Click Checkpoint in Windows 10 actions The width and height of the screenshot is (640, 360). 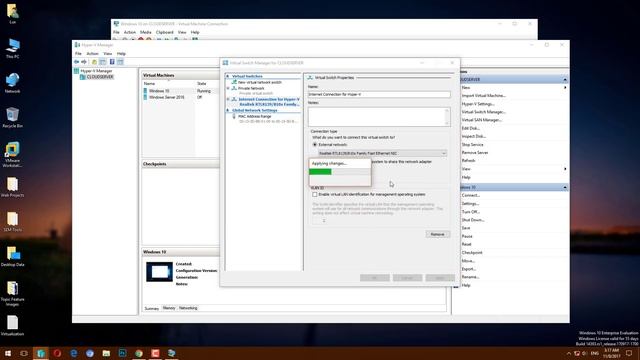pos(472,253)
